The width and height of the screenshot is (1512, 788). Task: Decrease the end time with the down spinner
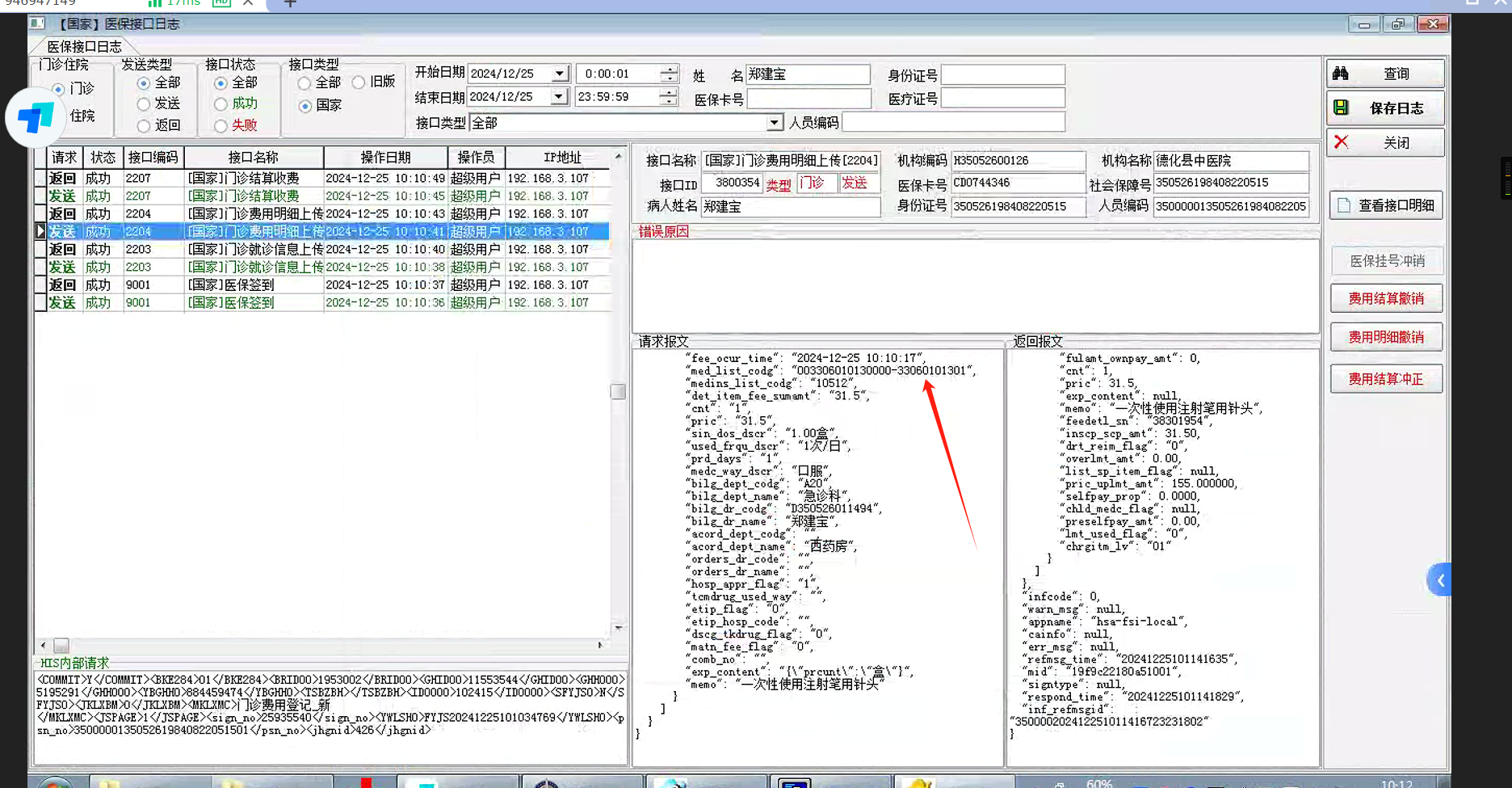click(x=668, y=102)
